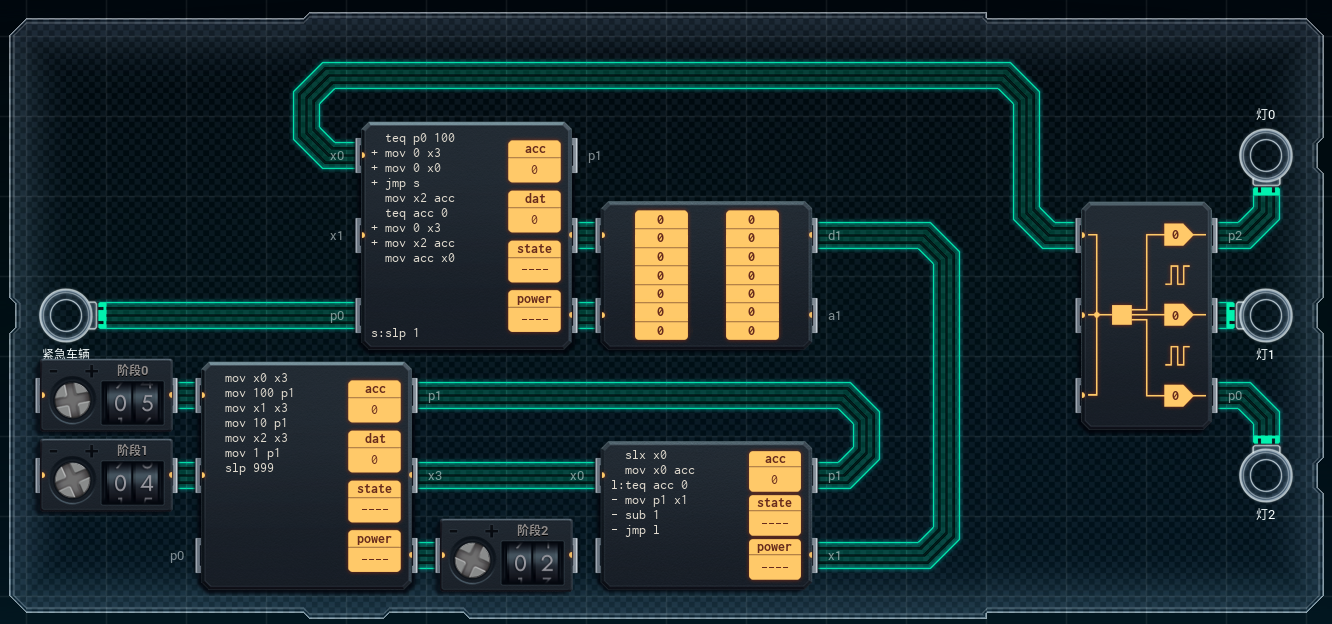Image resolution: width=1332 pixels, height=624 pixels.
Task: Select top chip's state indicator
Action: [534, 261]
